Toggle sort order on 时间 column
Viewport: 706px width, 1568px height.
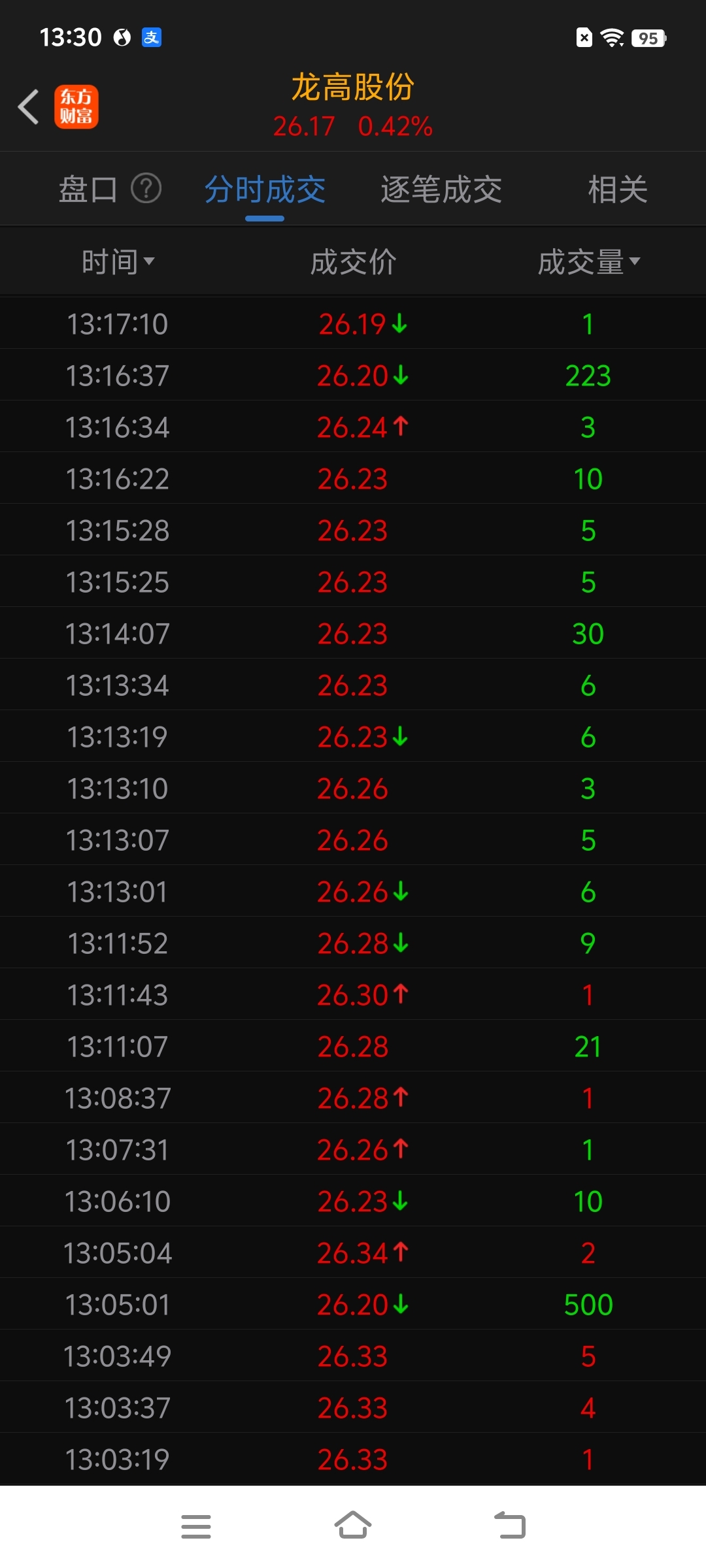(x=118, y=262)
